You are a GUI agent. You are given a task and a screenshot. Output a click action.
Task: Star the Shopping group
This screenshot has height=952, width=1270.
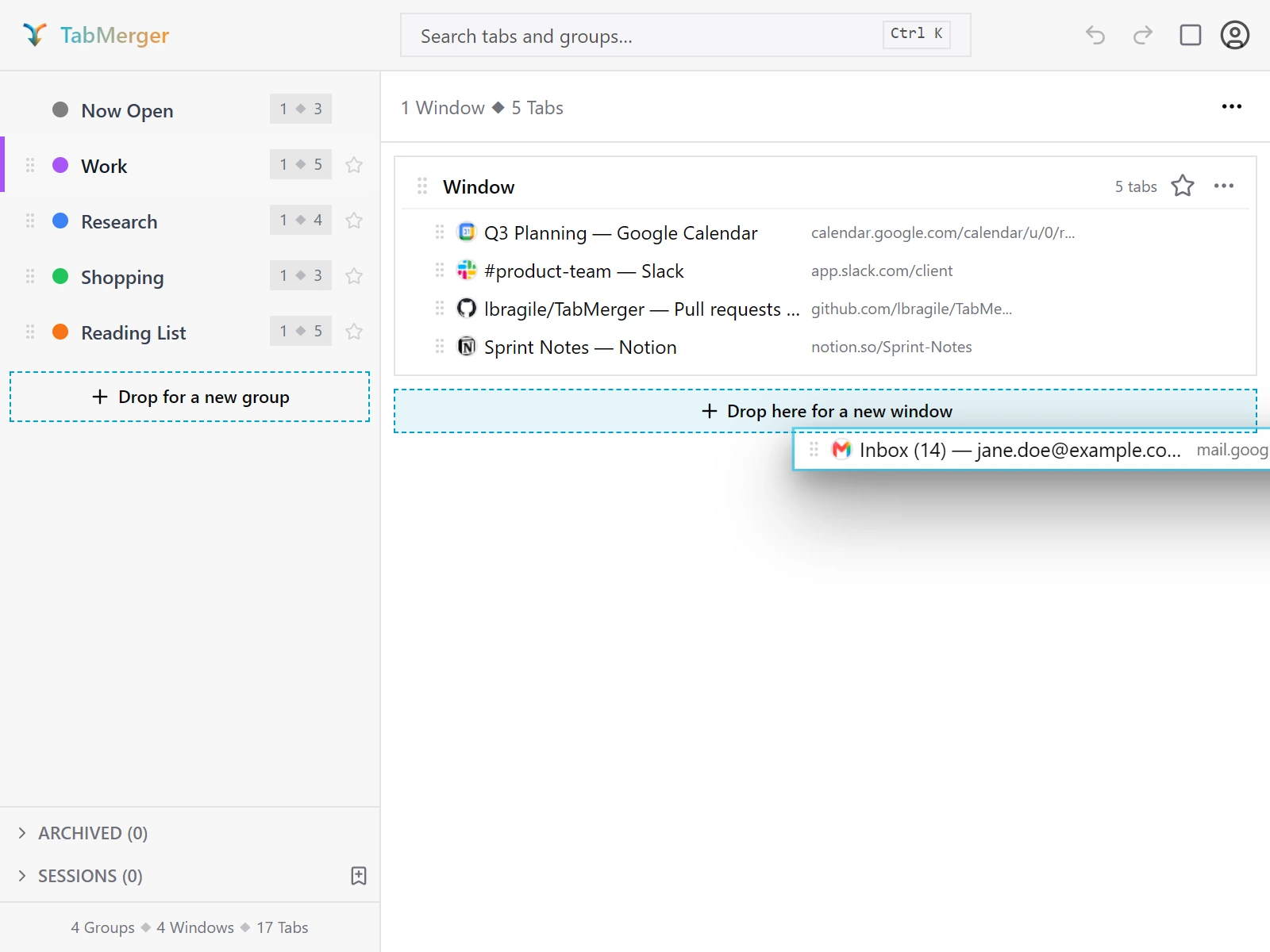pyautogui.click(x=354, y=276)
